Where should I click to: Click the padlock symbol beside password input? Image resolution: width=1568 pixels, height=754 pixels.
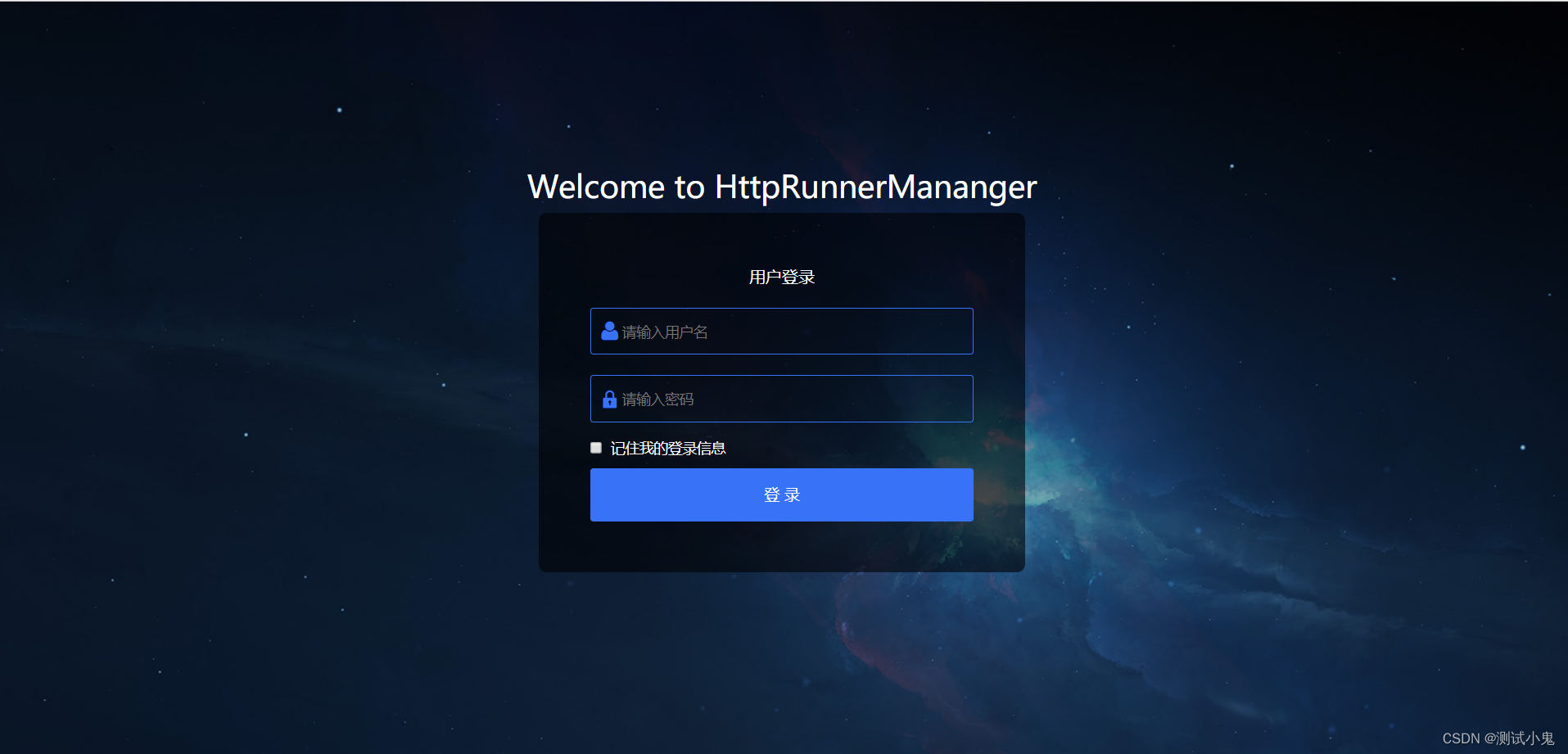[x=609, y=399]
